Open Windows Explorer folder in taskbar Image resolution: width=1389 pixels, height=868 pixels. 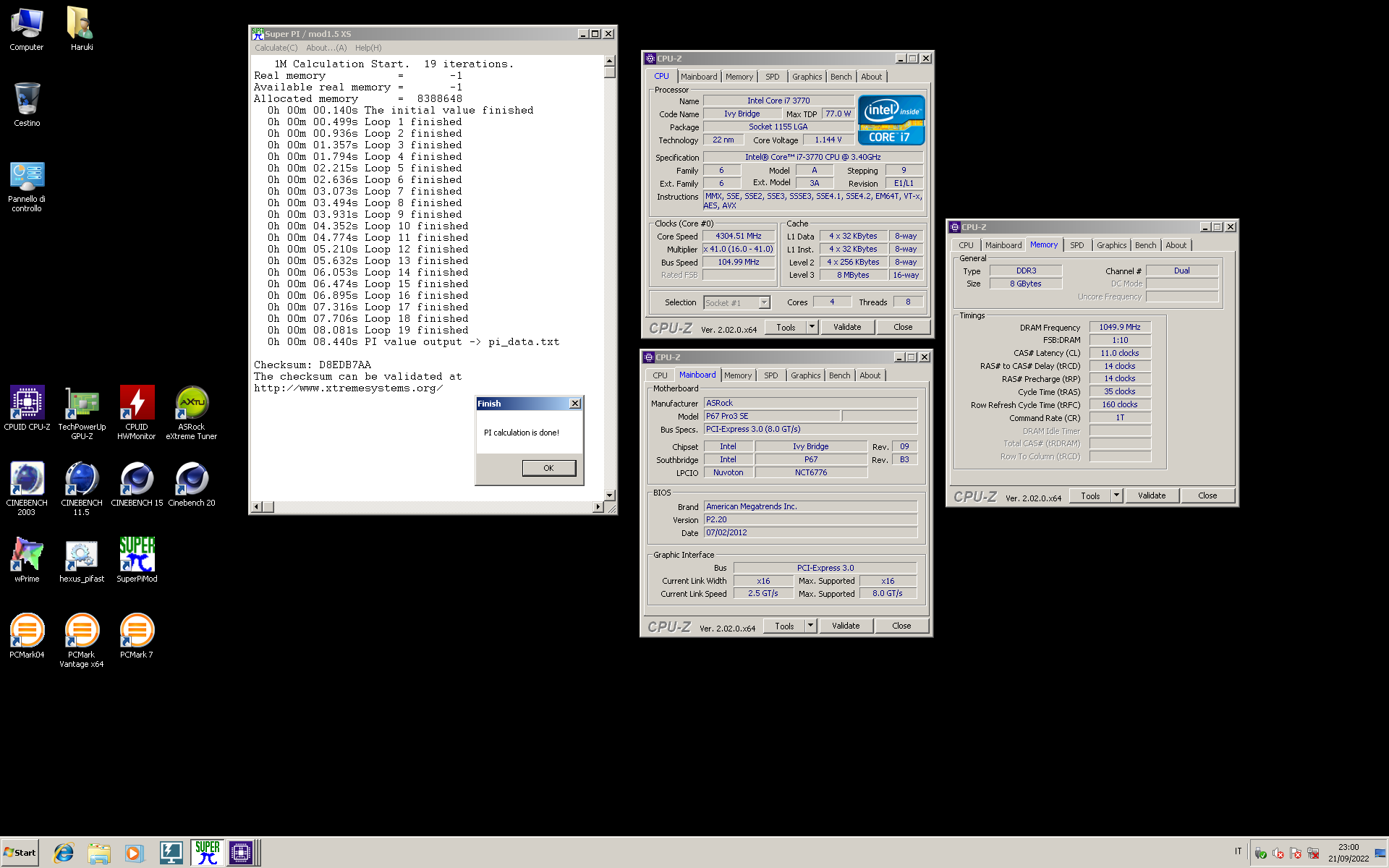click(x=99, y=853)
